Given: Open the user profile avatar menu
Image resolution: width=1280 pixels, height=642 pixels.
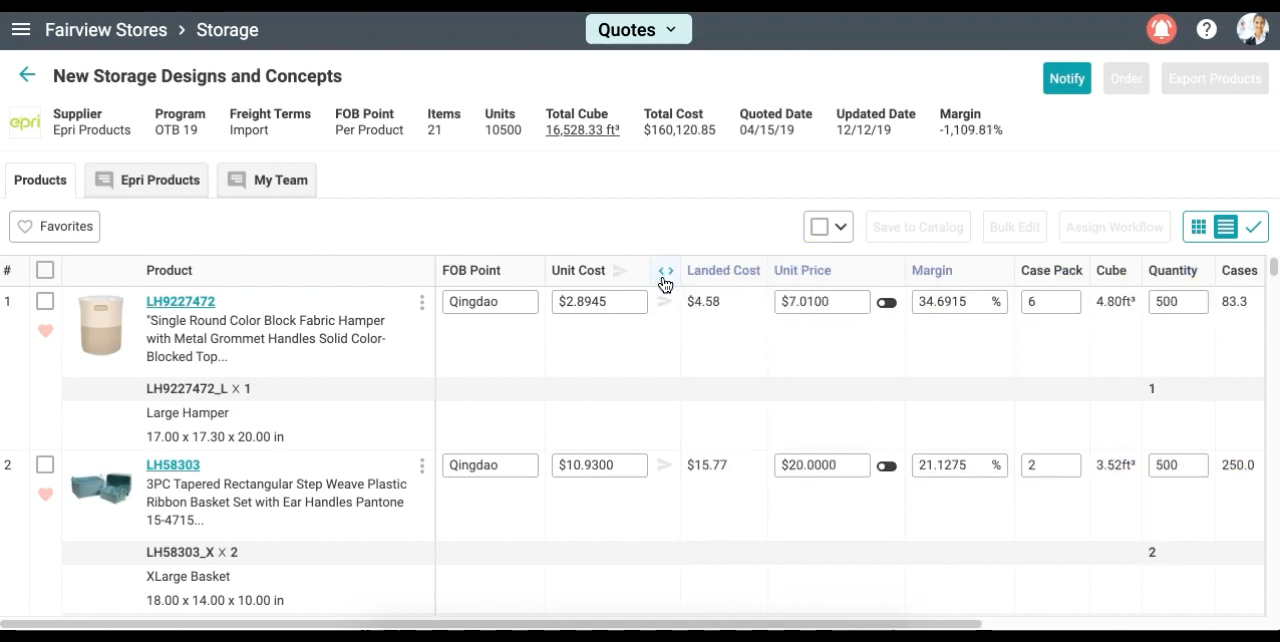Looking at the screenshot, I should click(1252, 30).
